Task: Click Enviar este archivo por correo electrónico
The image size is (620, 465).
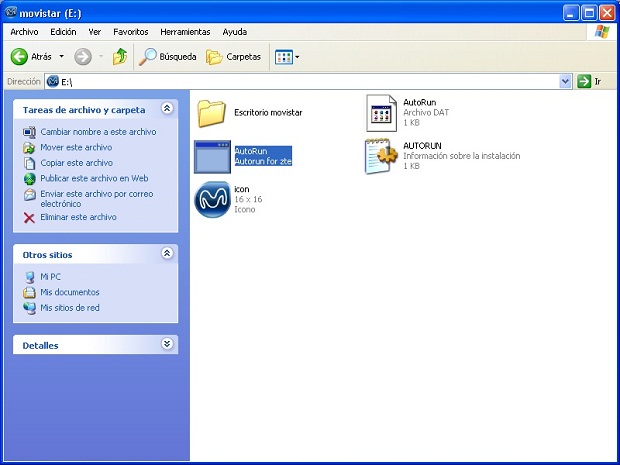Action: 96,199
